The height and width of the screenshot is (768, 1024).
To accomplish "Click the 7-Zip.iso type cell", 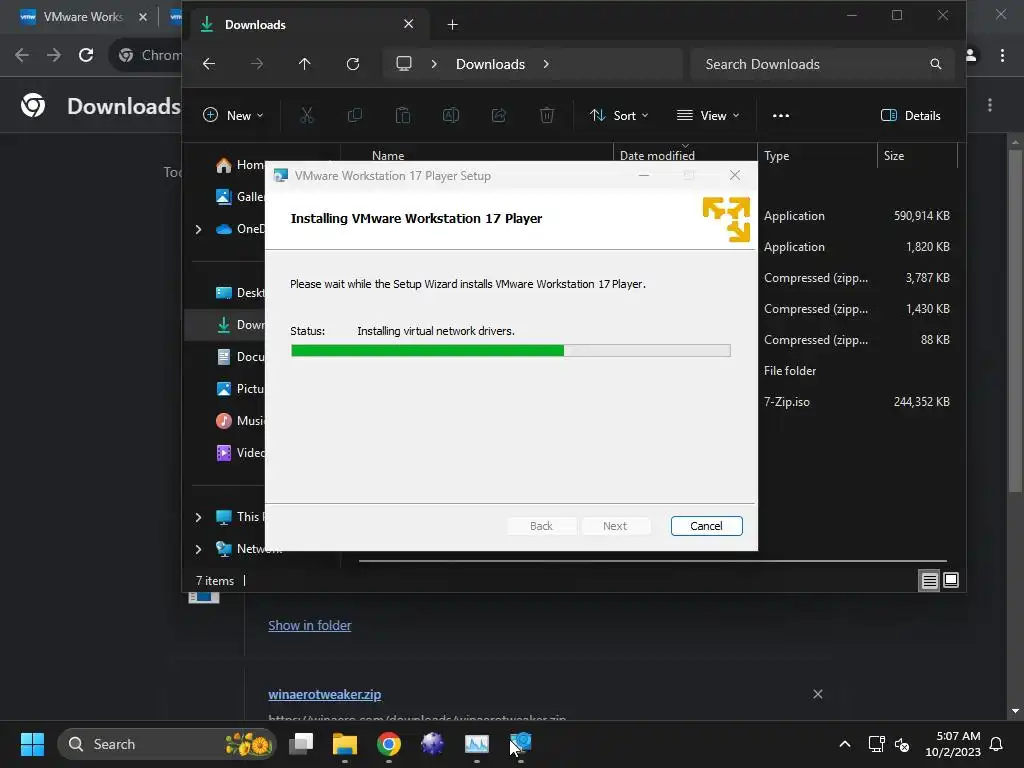I will tap(786, 402).
